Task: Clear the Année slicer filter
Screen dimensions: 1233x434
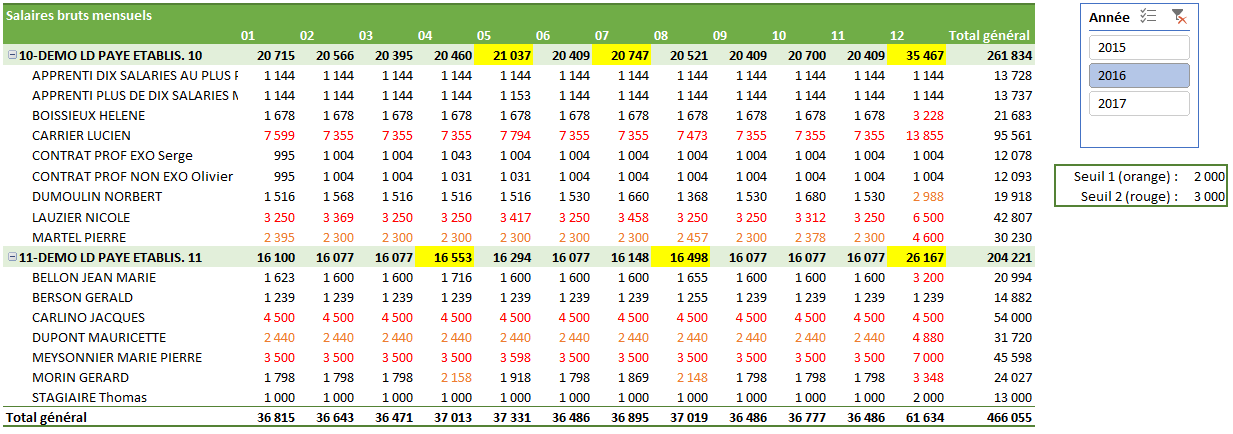Action: (x=1178, y=17)
